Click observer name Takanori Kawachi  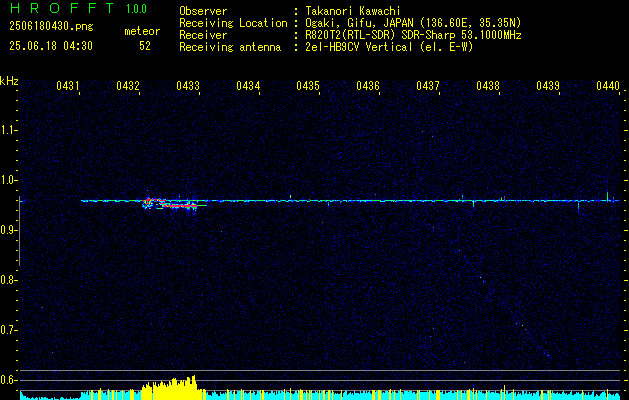tap(353, 11)
